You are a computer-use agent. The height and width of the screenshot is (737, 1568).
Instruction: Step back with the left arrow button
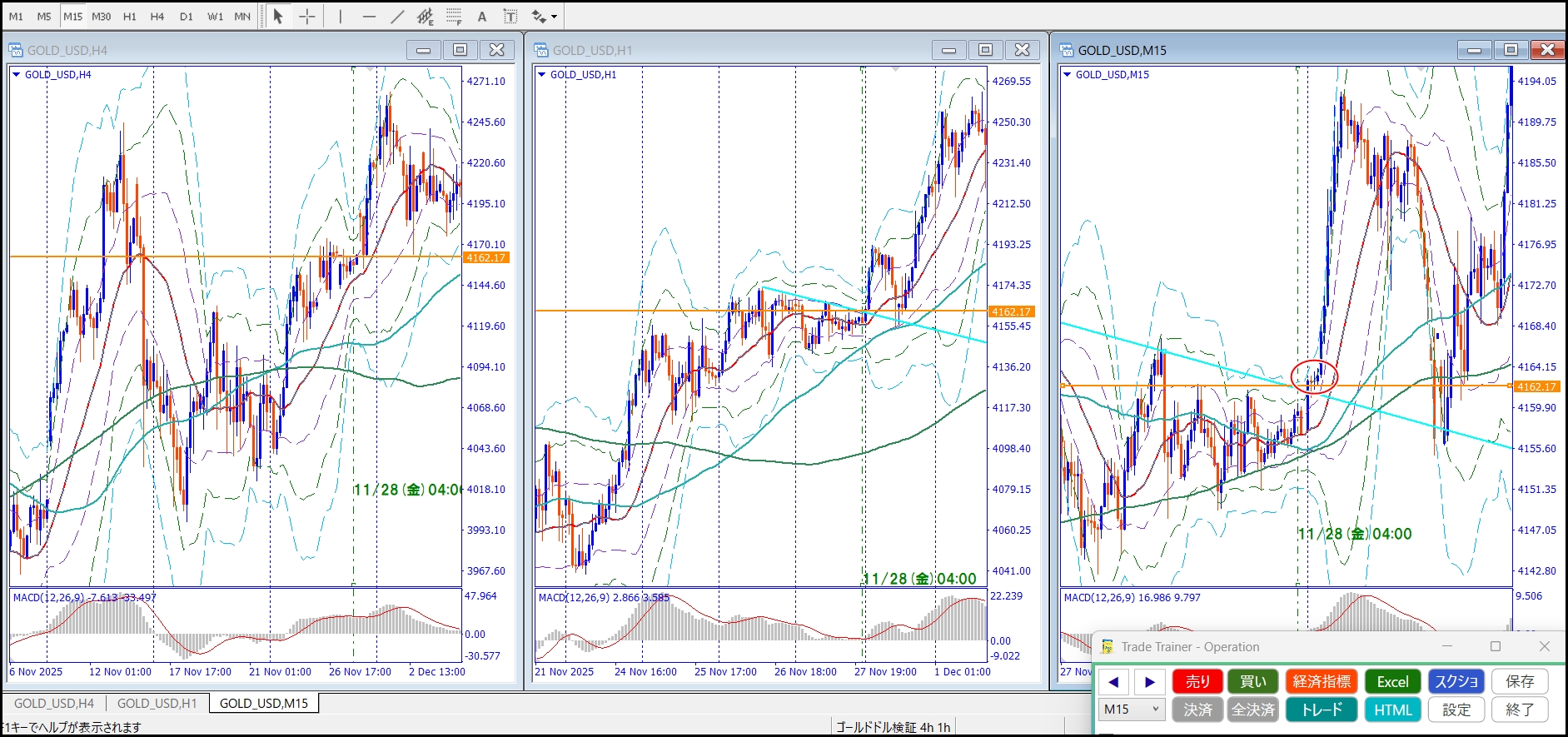[x=1113, y=681]
